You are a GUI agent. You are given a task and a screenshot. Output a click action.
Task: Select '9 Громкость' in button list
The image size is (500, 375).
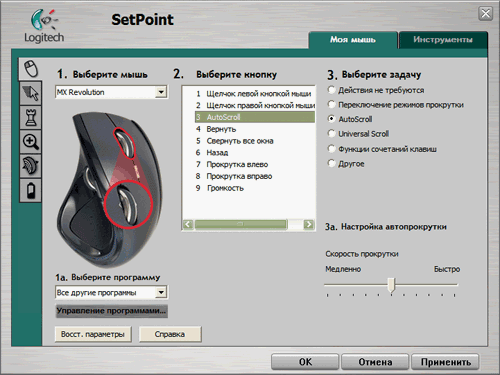click(x=255, y=188)
